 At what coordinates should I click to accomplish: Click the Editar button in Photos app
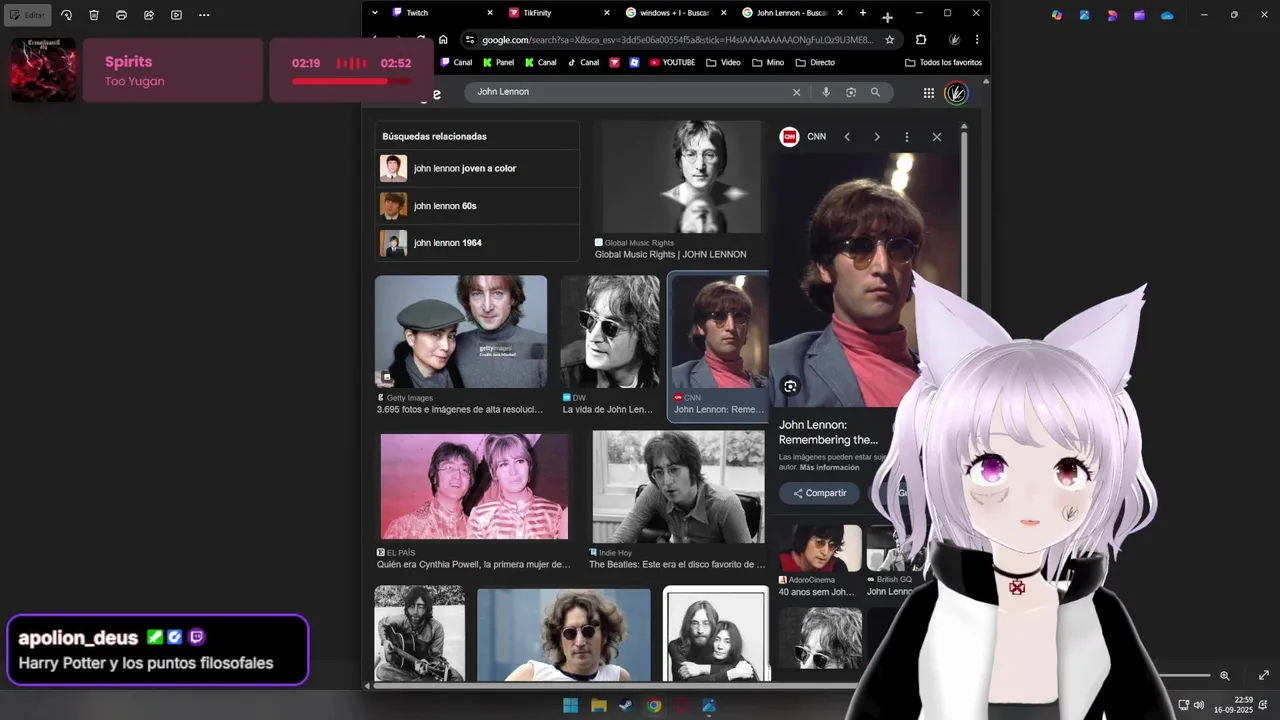27,15
